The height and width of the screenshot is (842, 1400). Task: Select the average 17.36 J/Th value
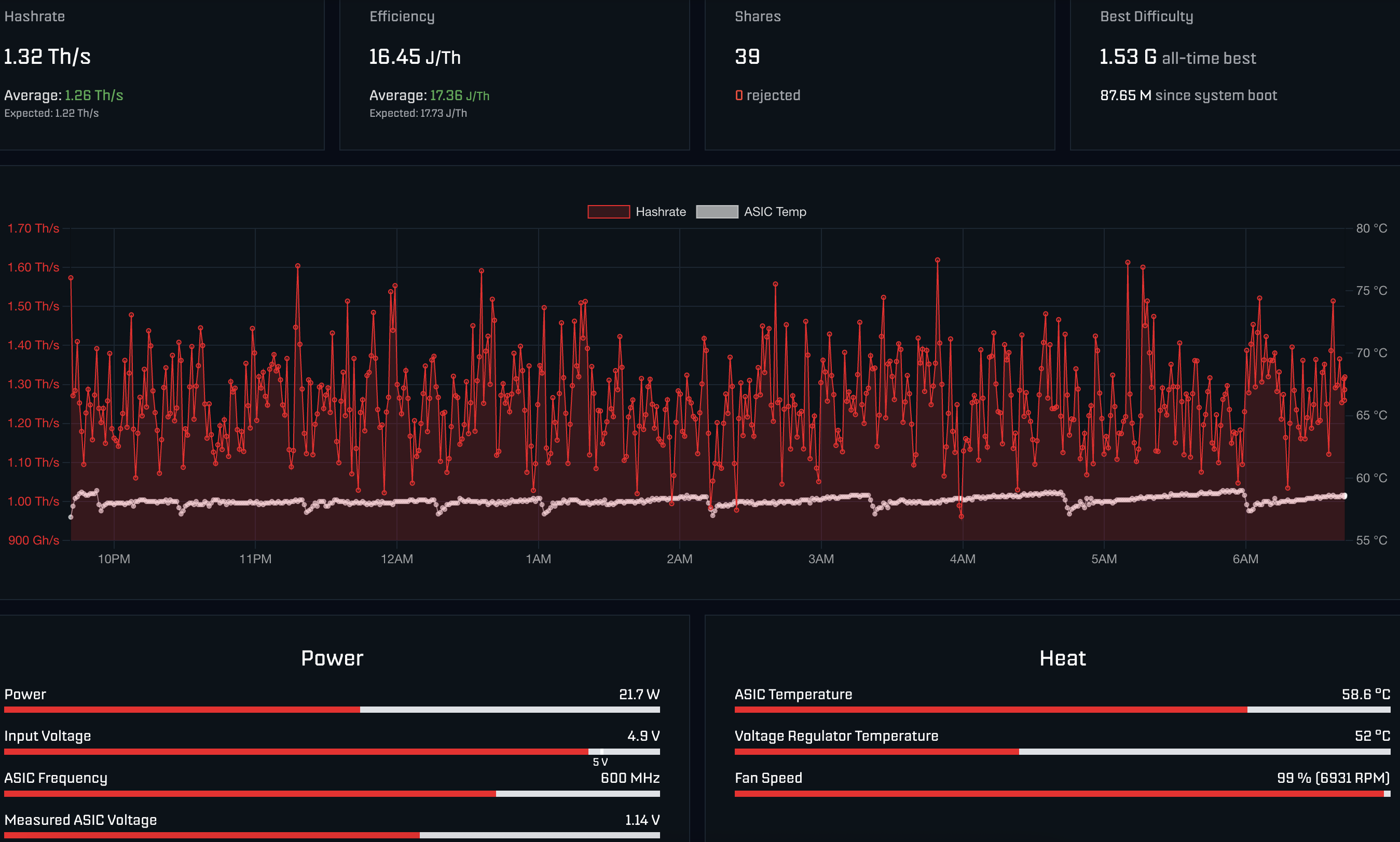(x=459, y=96)
